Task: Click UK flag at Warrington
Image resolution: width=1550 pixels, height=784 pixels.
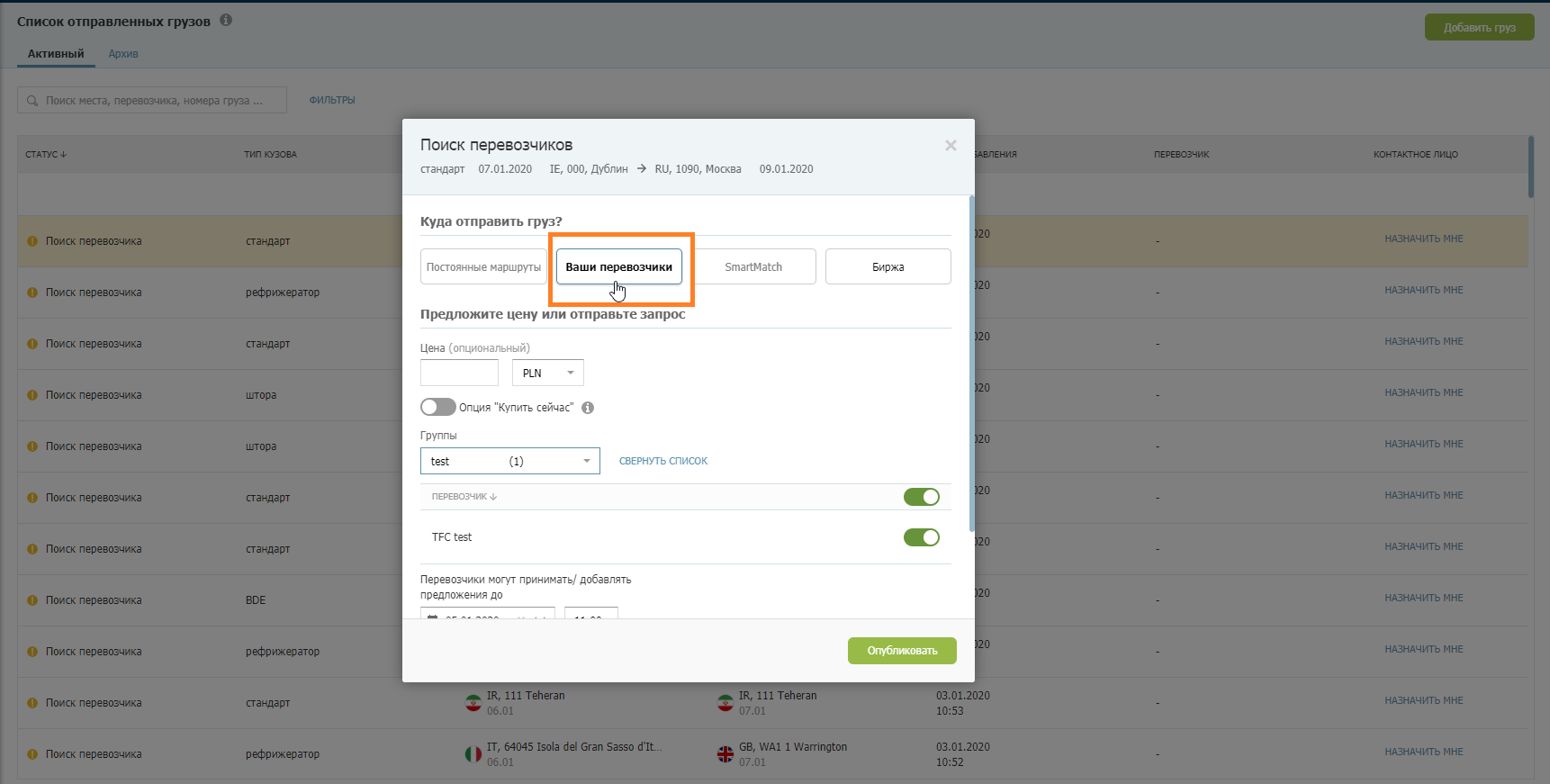Action: point(725,754)
